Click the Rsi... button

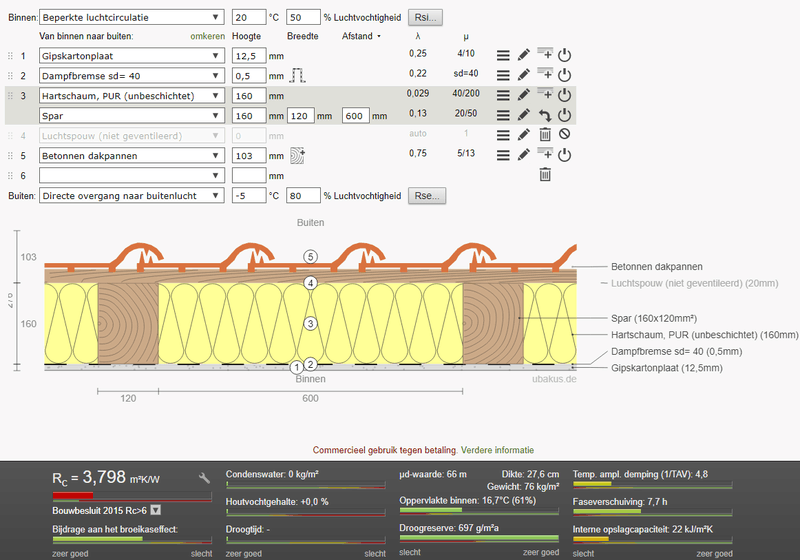[425, 17]
